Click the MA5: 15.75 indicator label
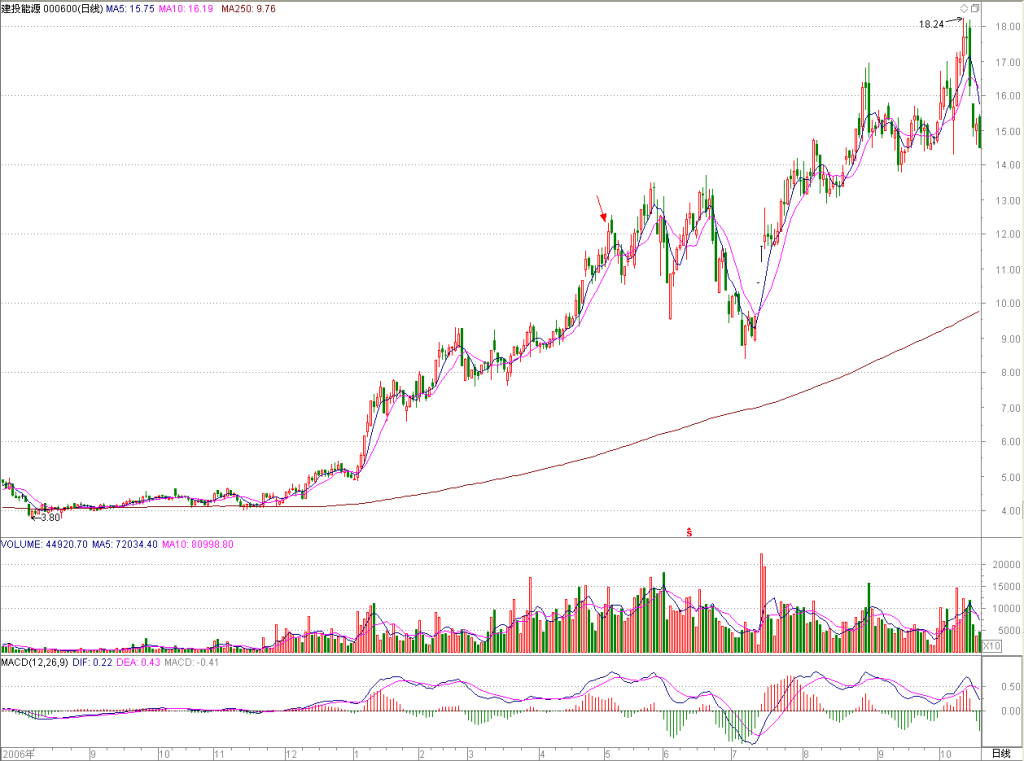Viewport: 1024px width, 761px height. coord(130,9)
